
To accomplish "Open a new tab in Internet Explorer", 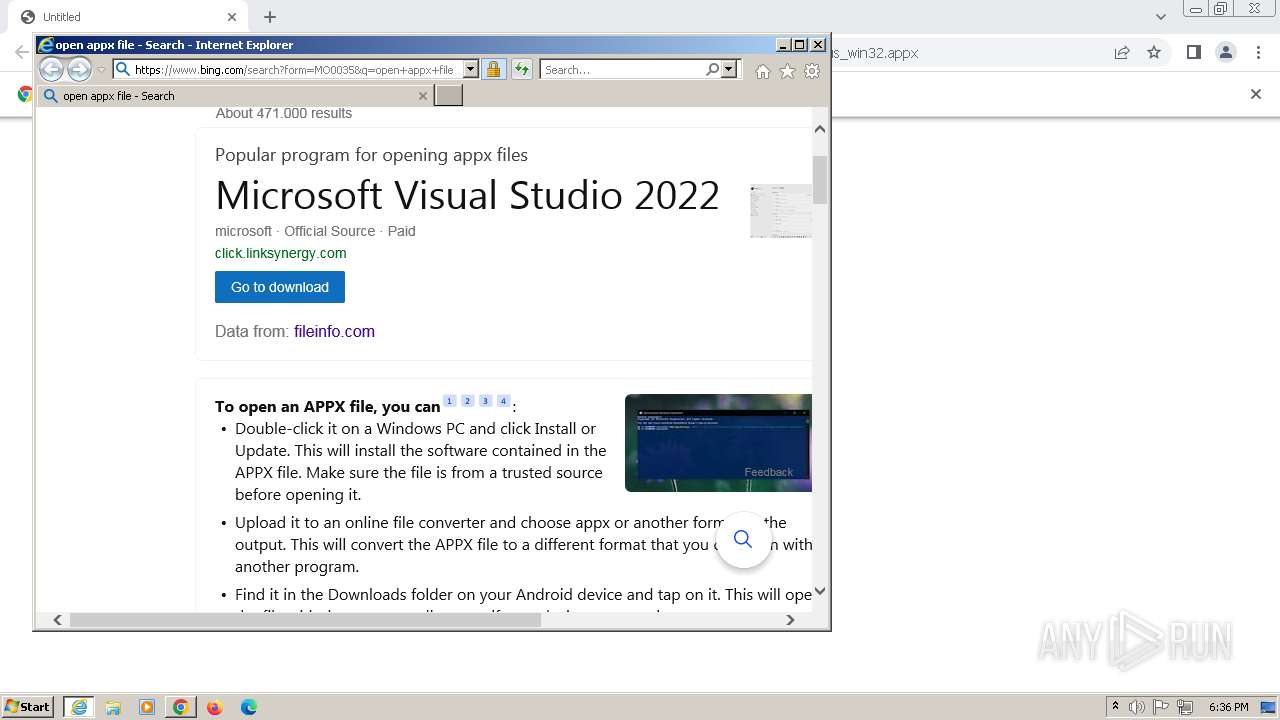I will [448, 95].
